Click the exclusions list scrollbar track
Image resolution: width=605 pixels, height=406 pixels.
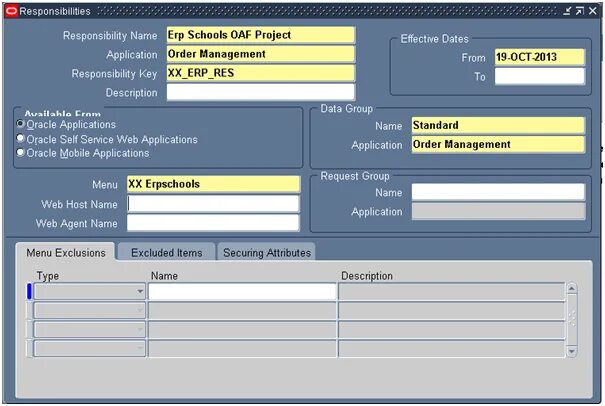(571, 320)
